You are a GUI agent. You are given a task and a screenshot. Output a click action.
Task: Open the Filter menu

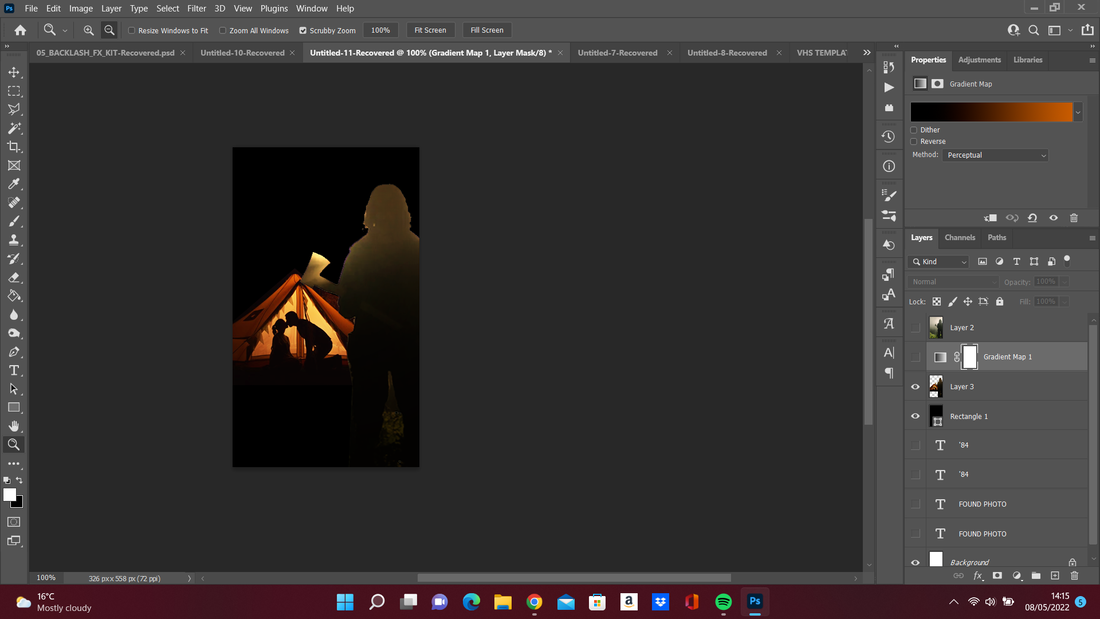(x=196, y=8)
